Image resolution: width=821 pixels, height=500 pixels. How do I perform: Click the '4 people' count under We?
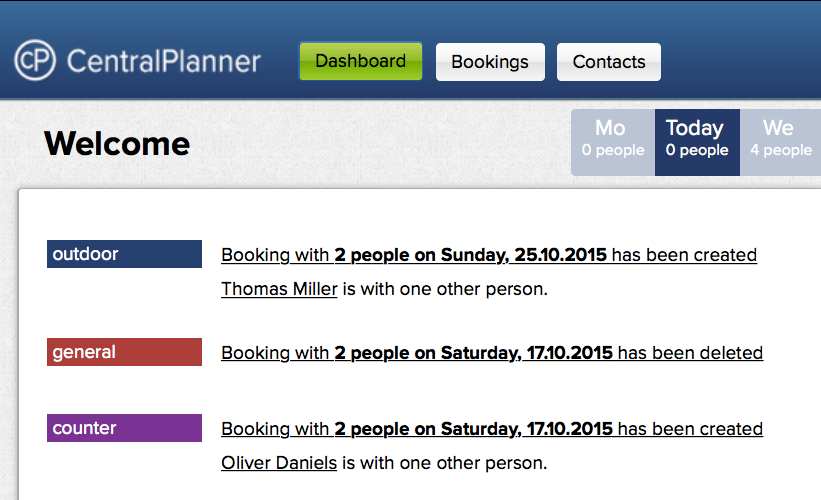pyautogui.click(x=781, y=151)
